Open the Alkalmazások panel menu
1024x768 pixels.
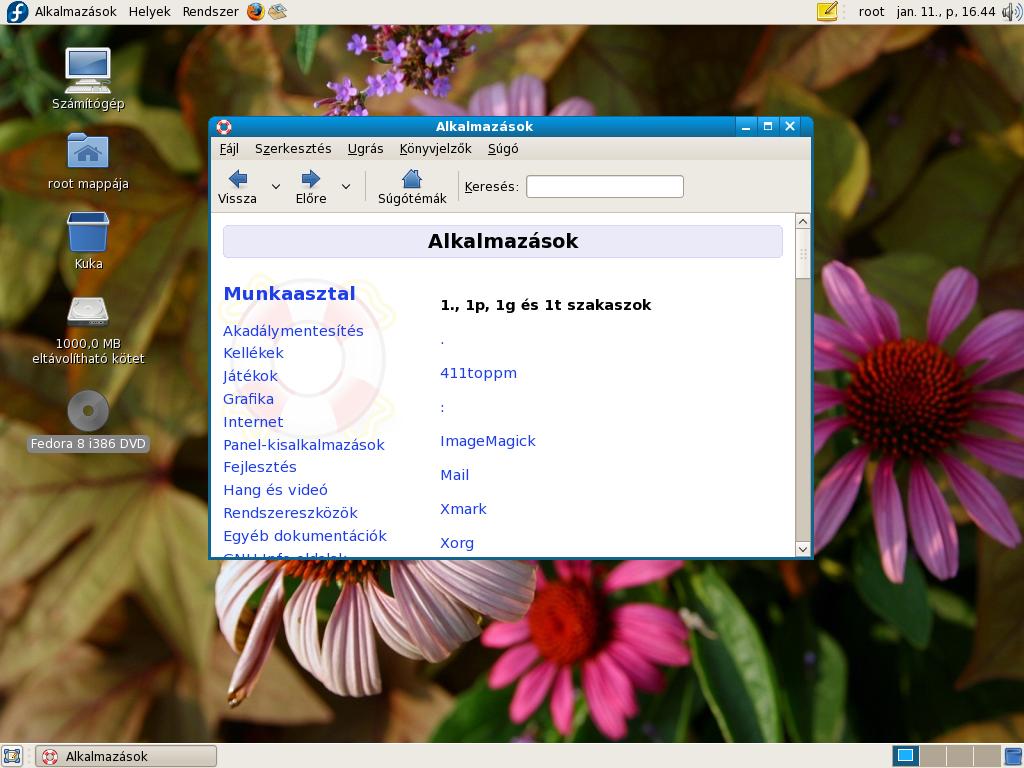75,11
